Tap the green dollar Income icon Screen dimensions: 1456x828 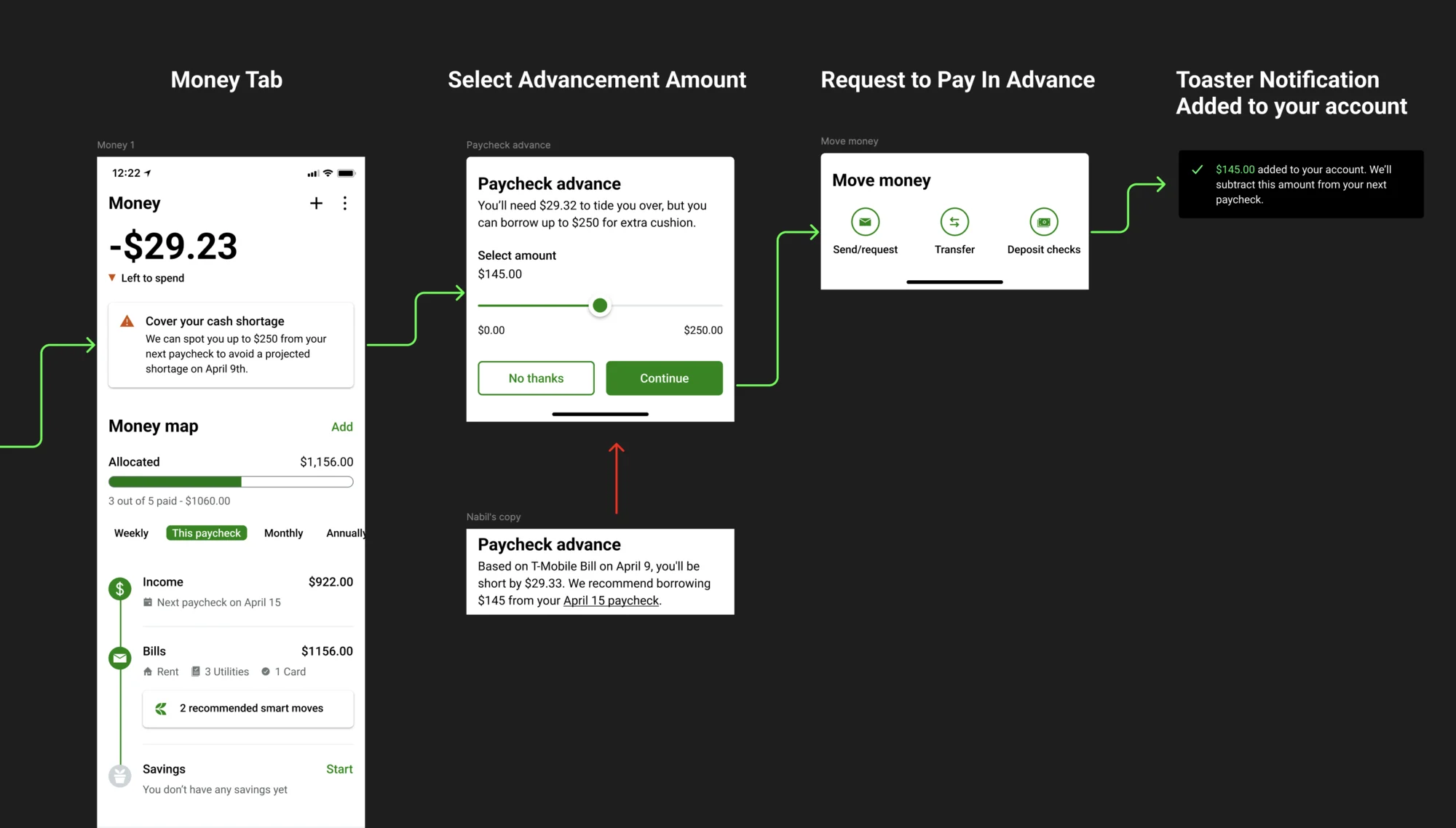(120, 589)
